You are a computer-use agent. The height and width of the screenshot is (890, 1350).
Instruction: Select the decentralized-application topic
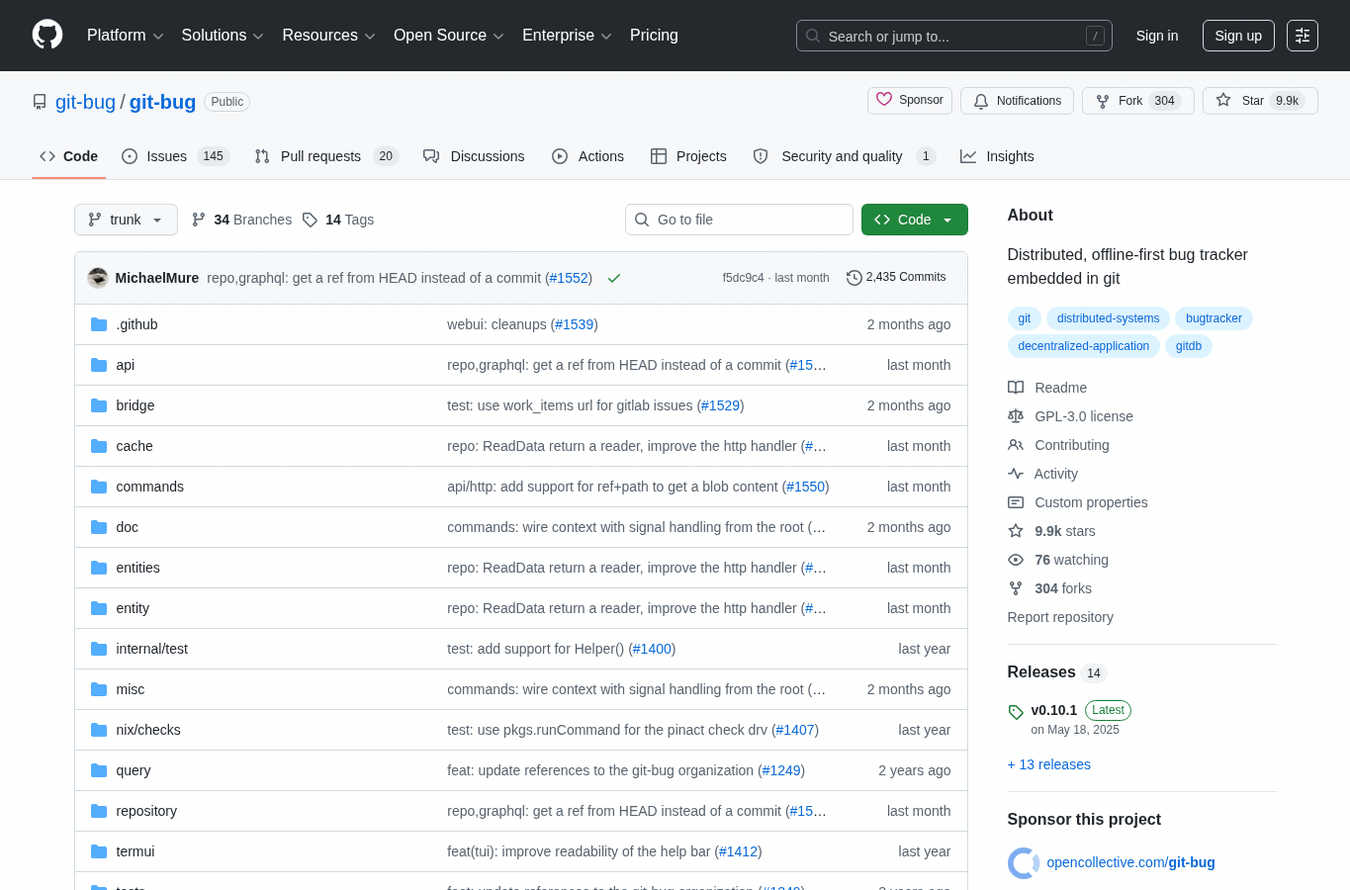[x=1084, y=346]
